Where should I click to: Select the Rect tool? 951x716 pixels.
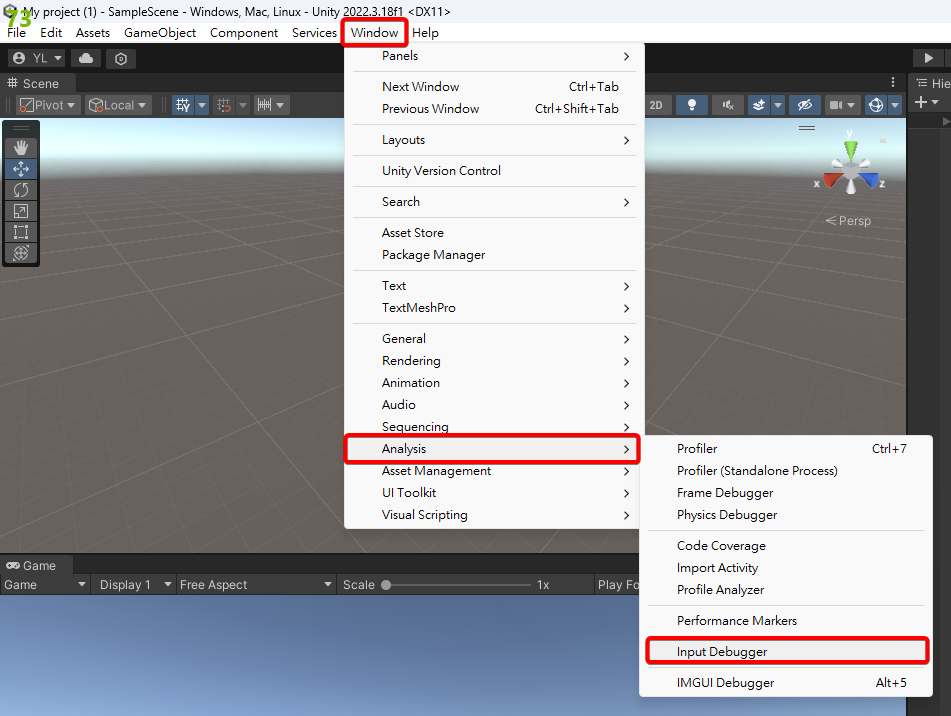point(21,232)
